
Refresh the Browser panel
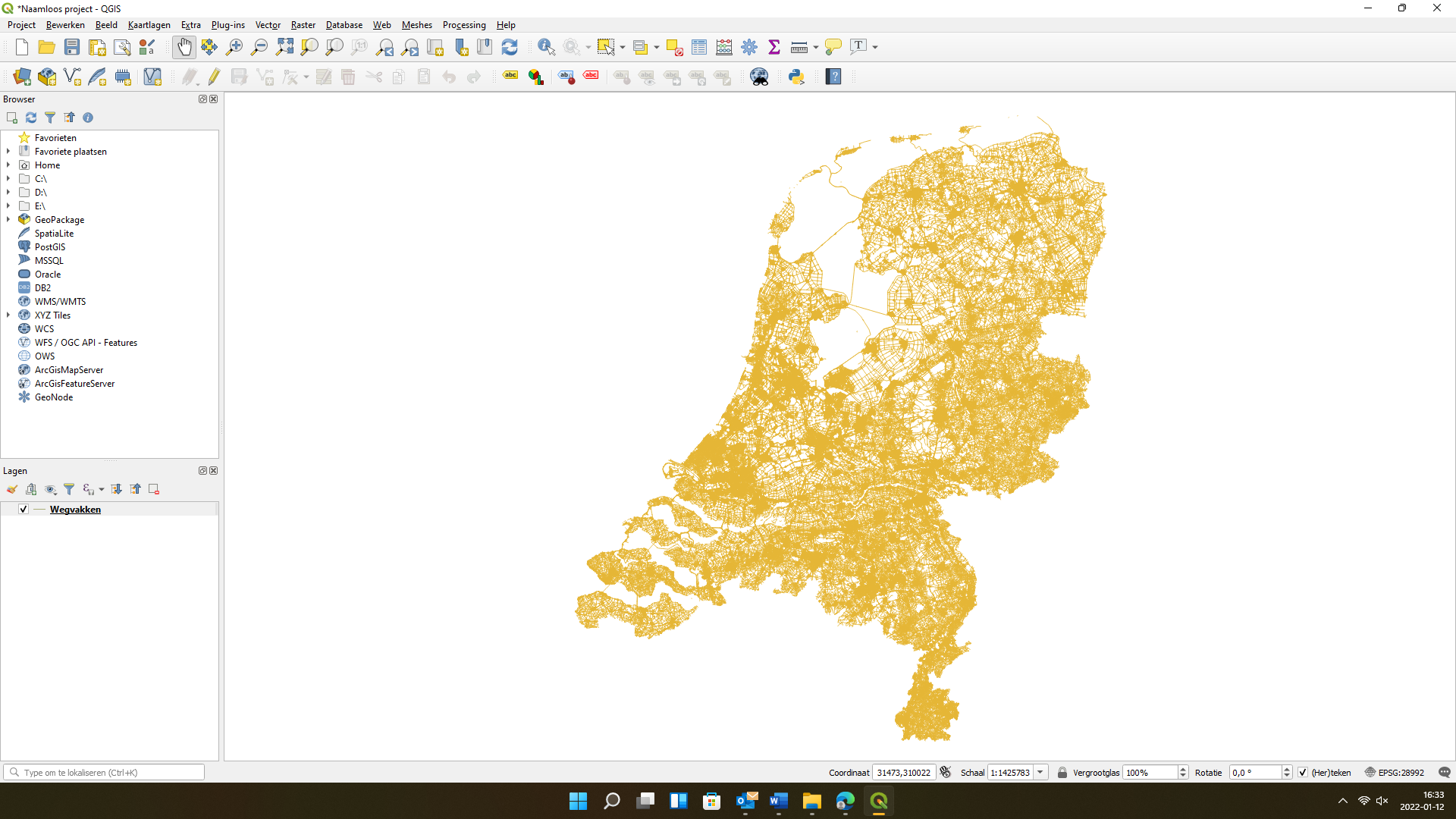[31, 118]
